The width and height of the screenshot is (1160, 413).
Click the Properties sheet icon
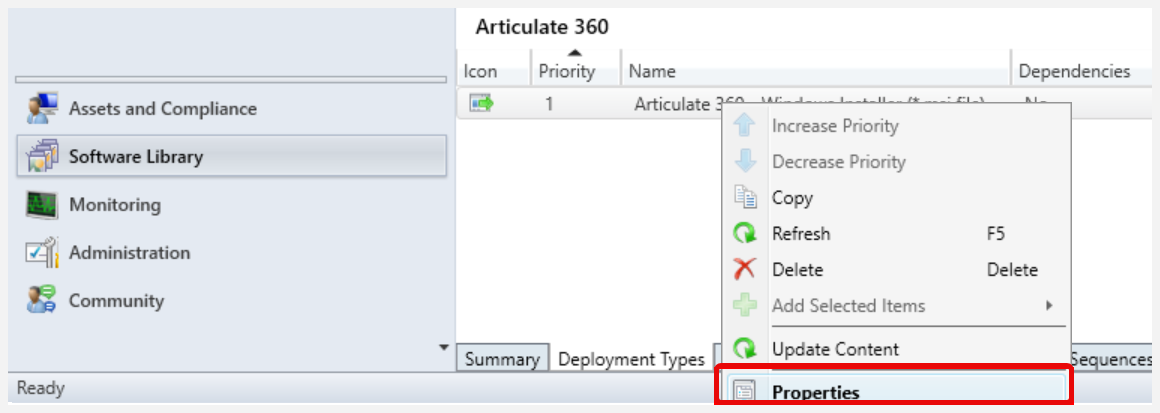pyautogui.click(x=745, y=391)
